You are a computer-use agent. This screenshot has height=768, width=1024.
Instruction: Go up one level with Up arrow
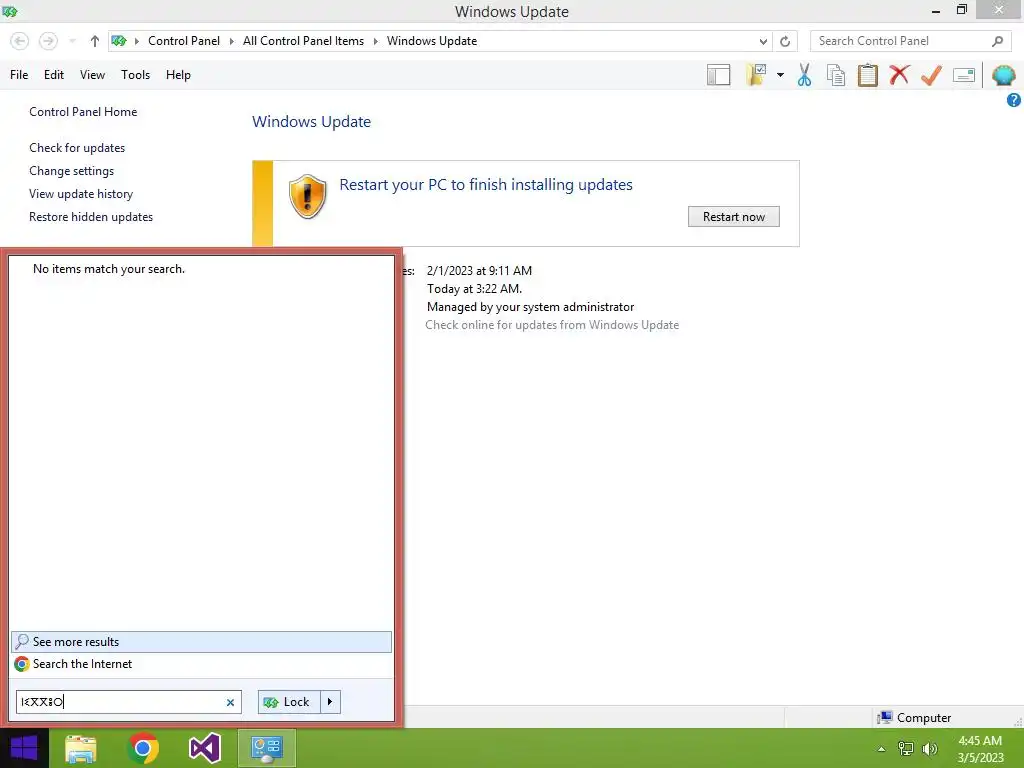pos(95,41)
